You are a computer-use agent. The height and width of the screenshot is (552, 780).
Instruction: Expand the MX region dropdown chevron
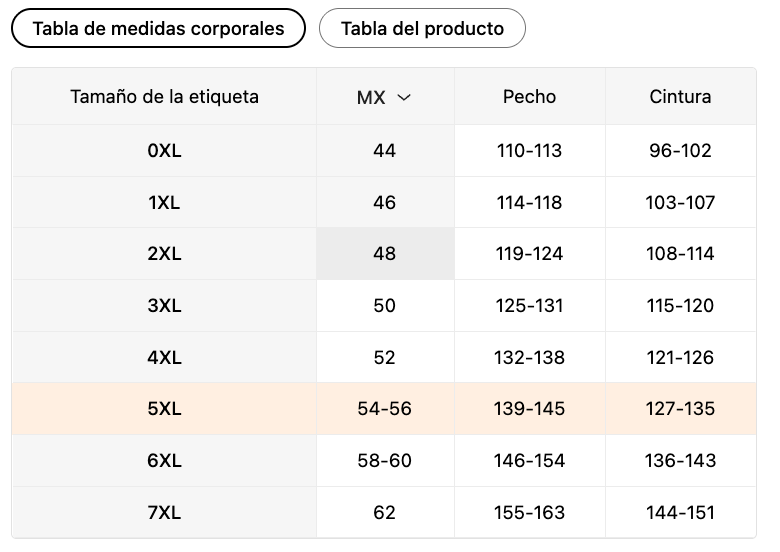point(404,97)
